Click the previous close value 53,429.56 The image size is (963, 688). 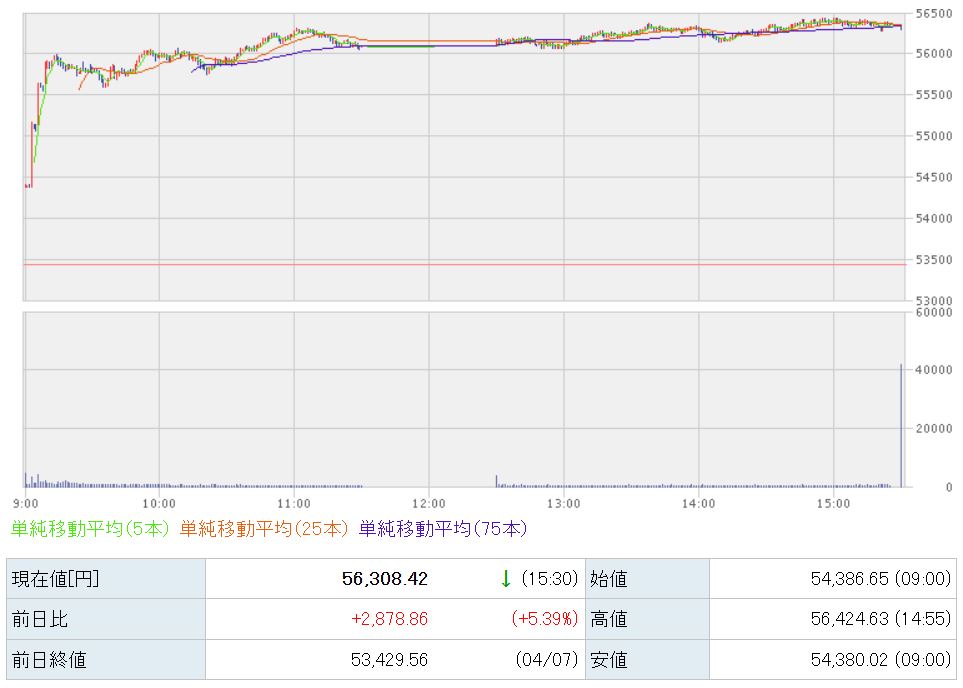384,659
